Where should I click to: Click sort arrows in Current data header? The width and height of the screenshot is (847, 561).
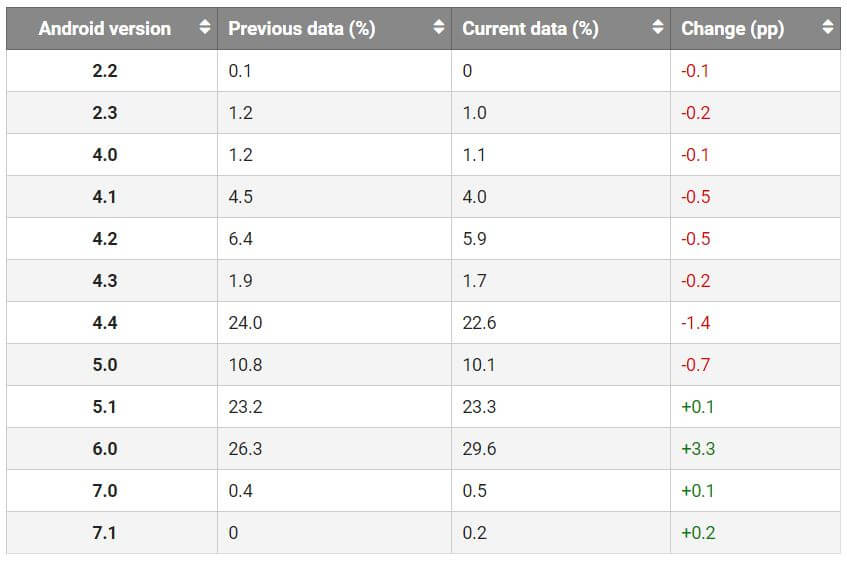657,28
